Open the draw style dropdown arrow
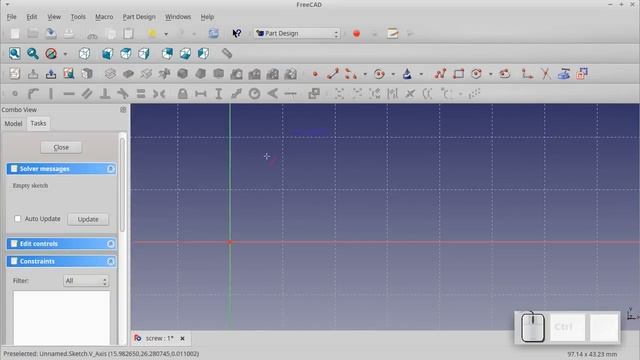 pos(65,54)
